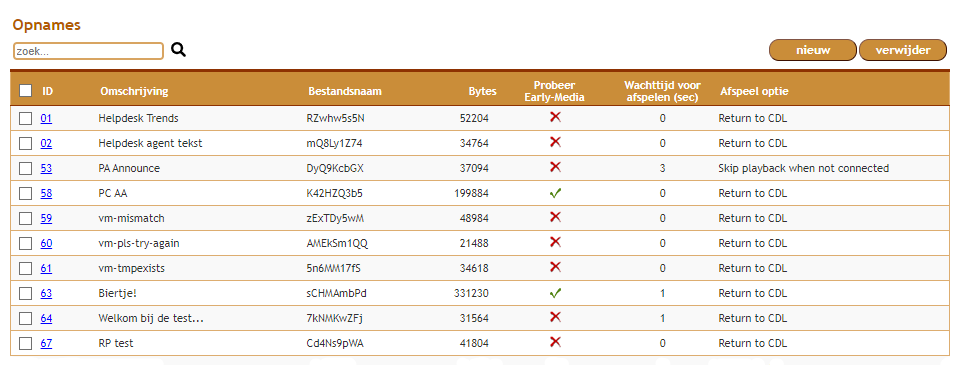Click bytes value 331230
This screenshot has width=960, height=365.
(x=471, y=293)
